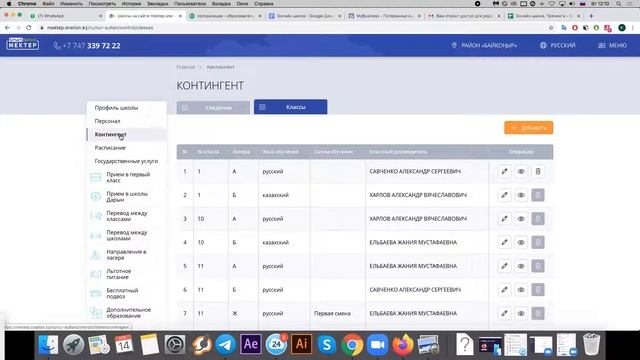Image resolution: width=640 pixels, height=360 pixels.
Task: View class 1 А details eye icon
Action: [521, 171]
